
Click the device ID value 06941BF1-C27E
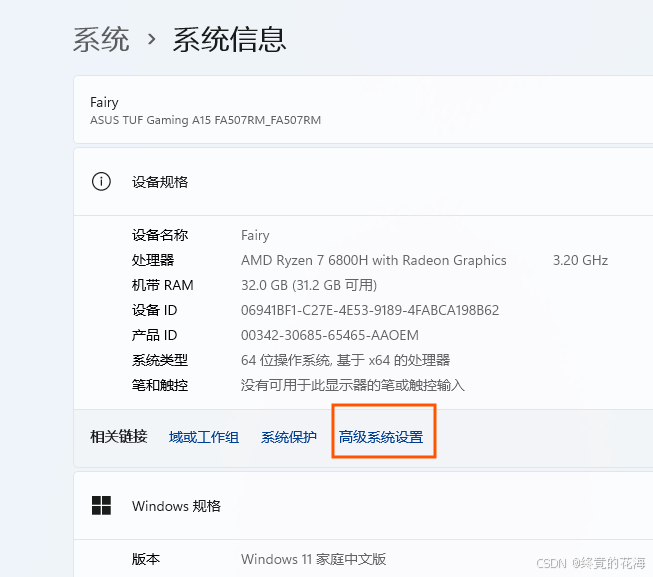(370, 310)
